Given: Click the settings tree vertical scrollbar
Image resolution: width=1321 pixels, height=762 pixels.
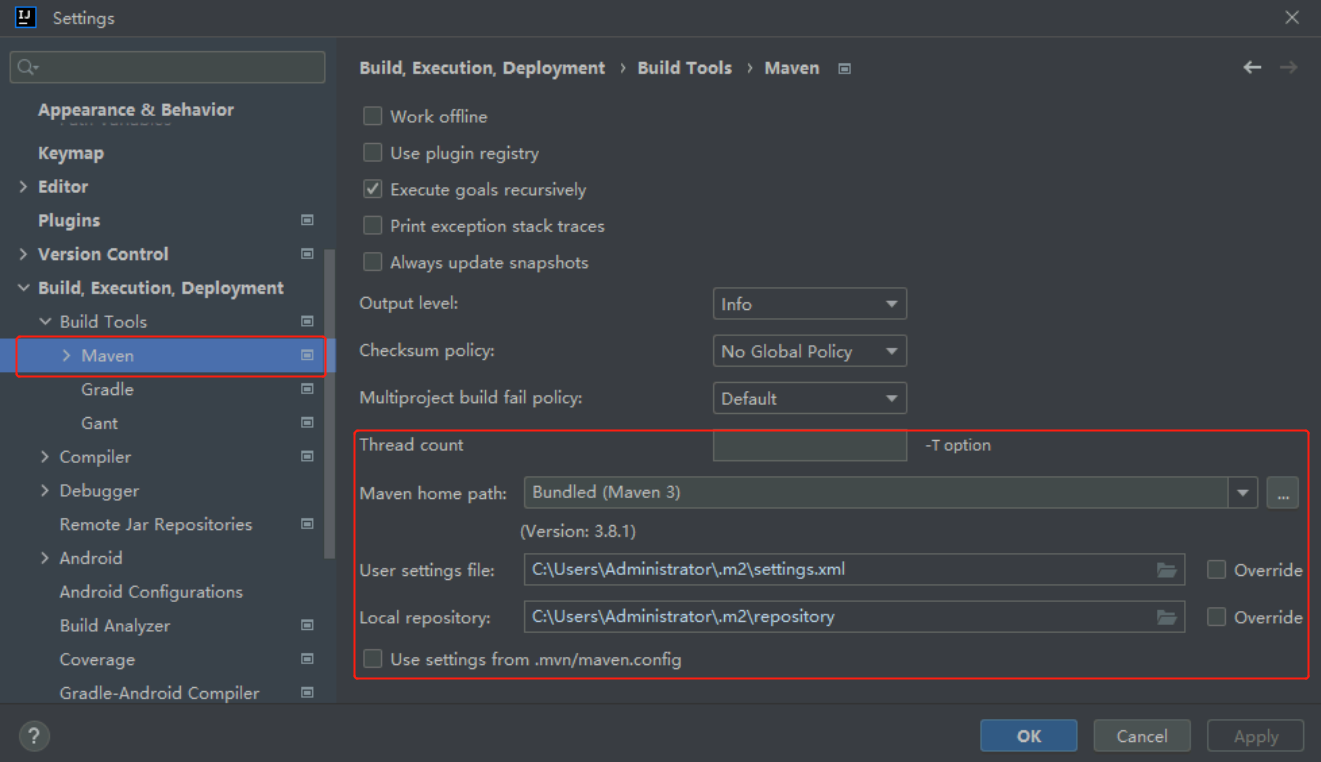Looking at the screenshot, I should click(330, 404).
